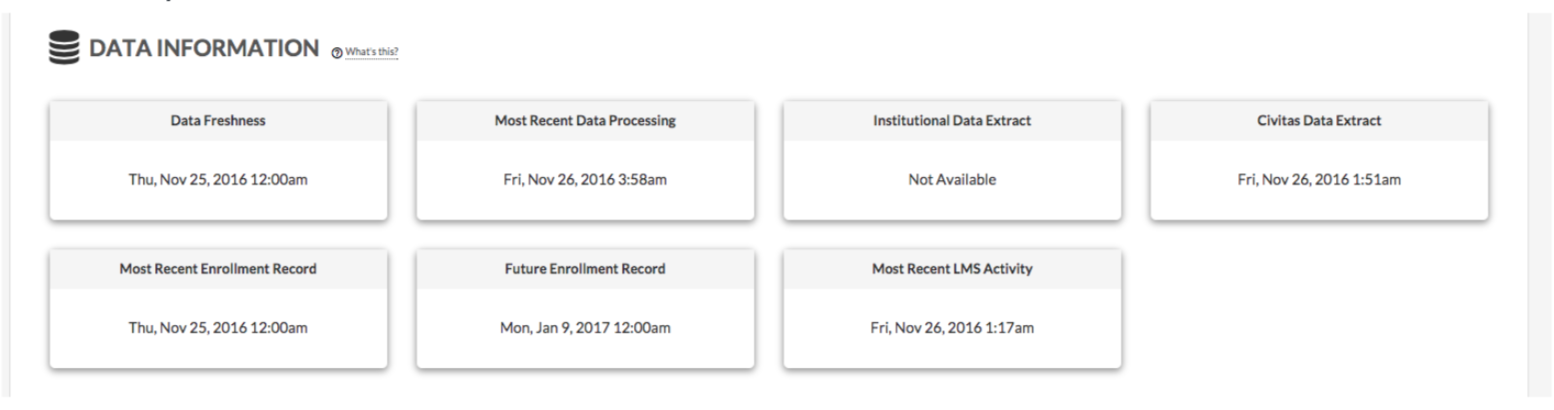This screenshot has height=410, width=1554.
Task: Click the Fri, Nov 26, 2016 1:17am timestamp
Action: click(x=952, y=328)
